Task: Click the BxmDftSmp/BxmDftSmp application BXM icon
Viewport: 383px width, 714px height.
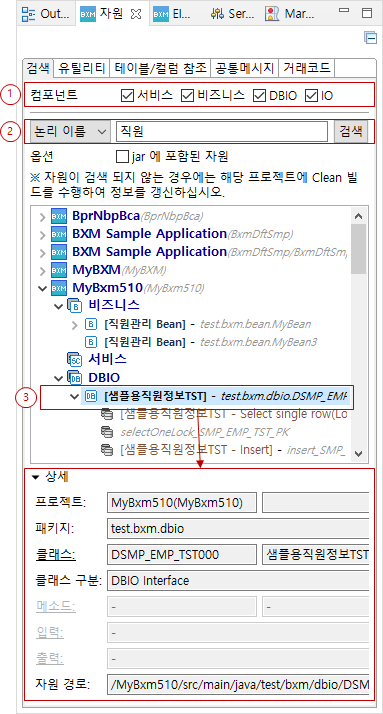Action: click(x=59, y=253)
